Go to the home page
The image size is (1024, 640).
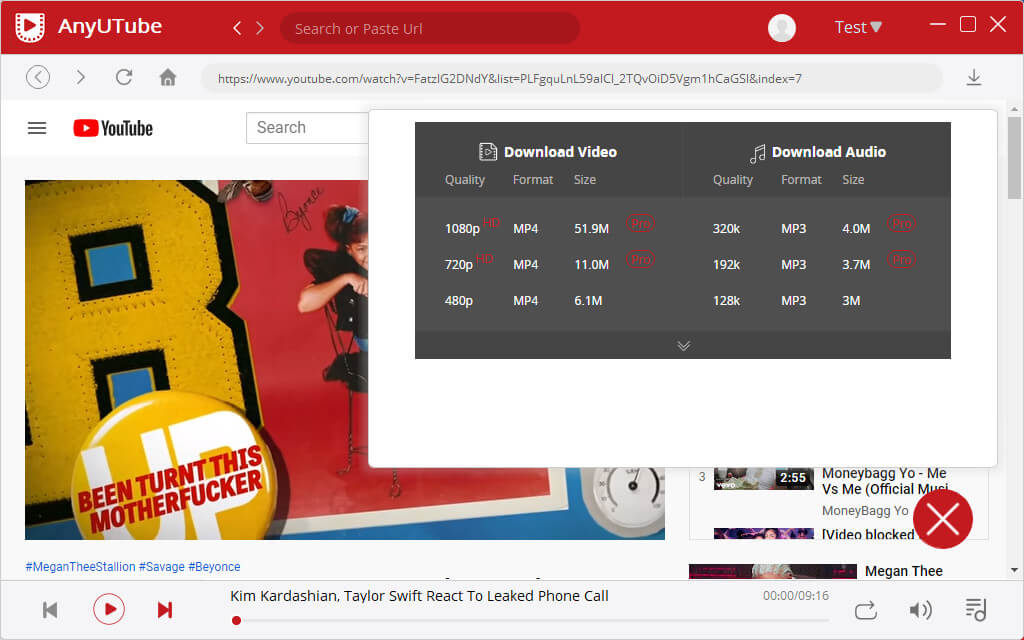tap(168, 77)
